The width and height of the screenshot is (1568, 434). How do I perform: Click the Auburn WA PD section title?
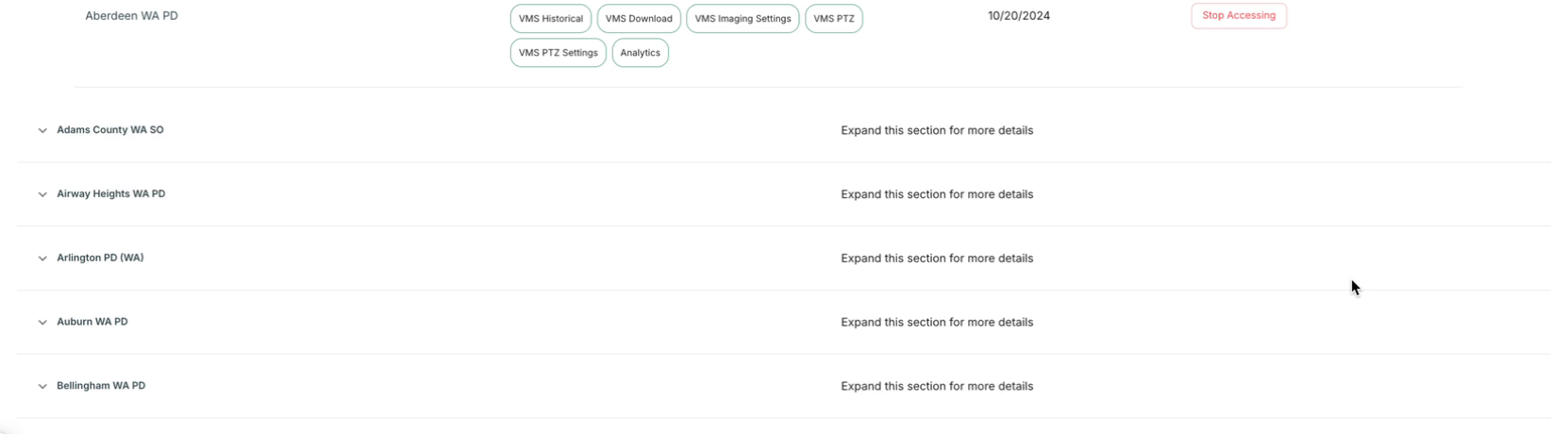point(92,322)
